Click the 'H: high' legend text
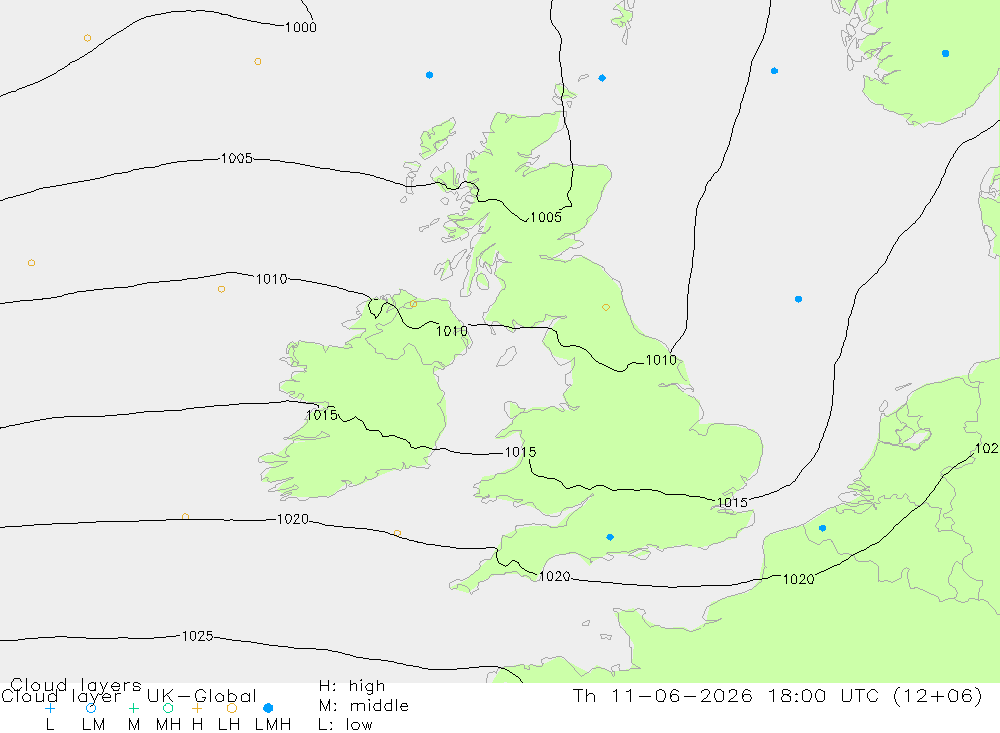This screenshot has height=733, width=1000. [352, 686]
